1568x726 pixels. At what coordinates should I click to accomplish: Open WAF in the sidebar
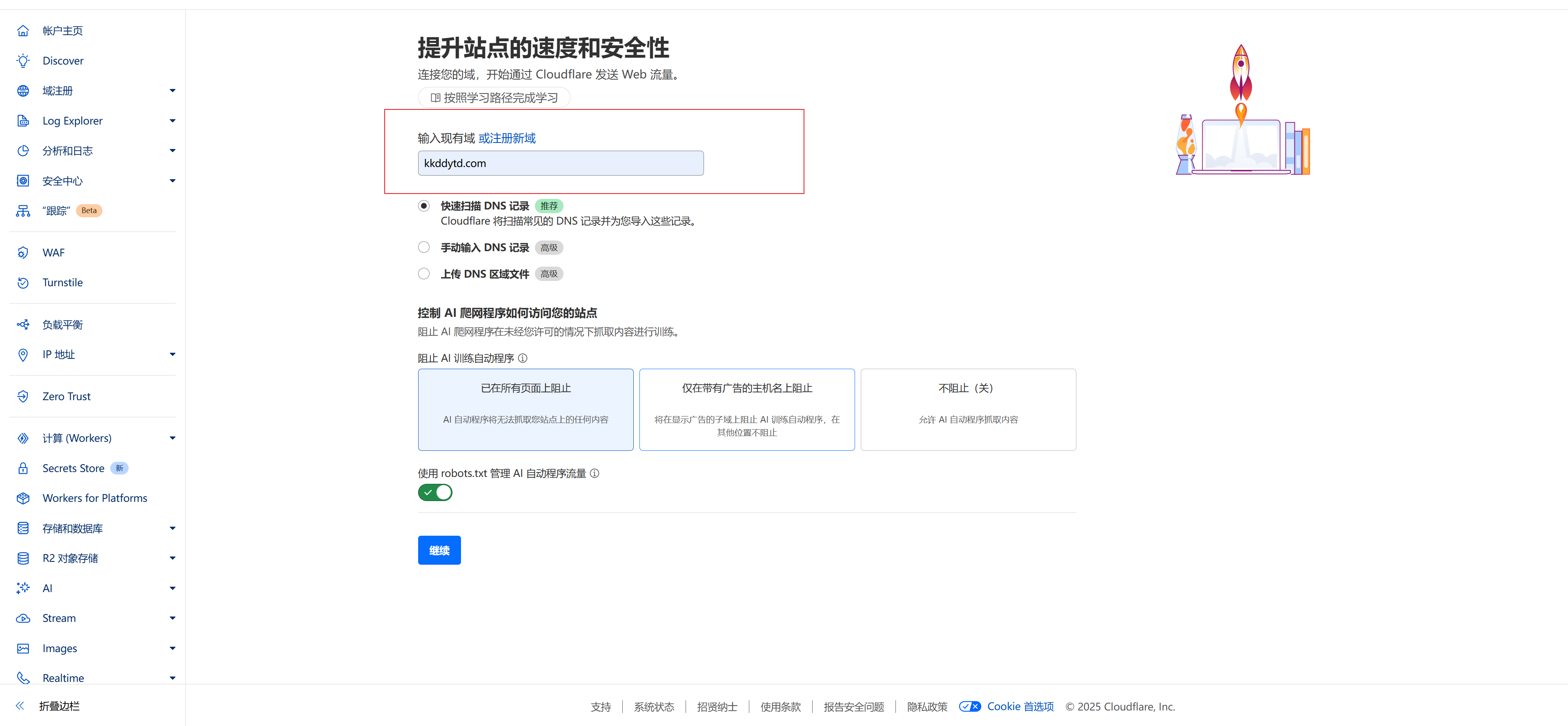(x=53, y=252)
